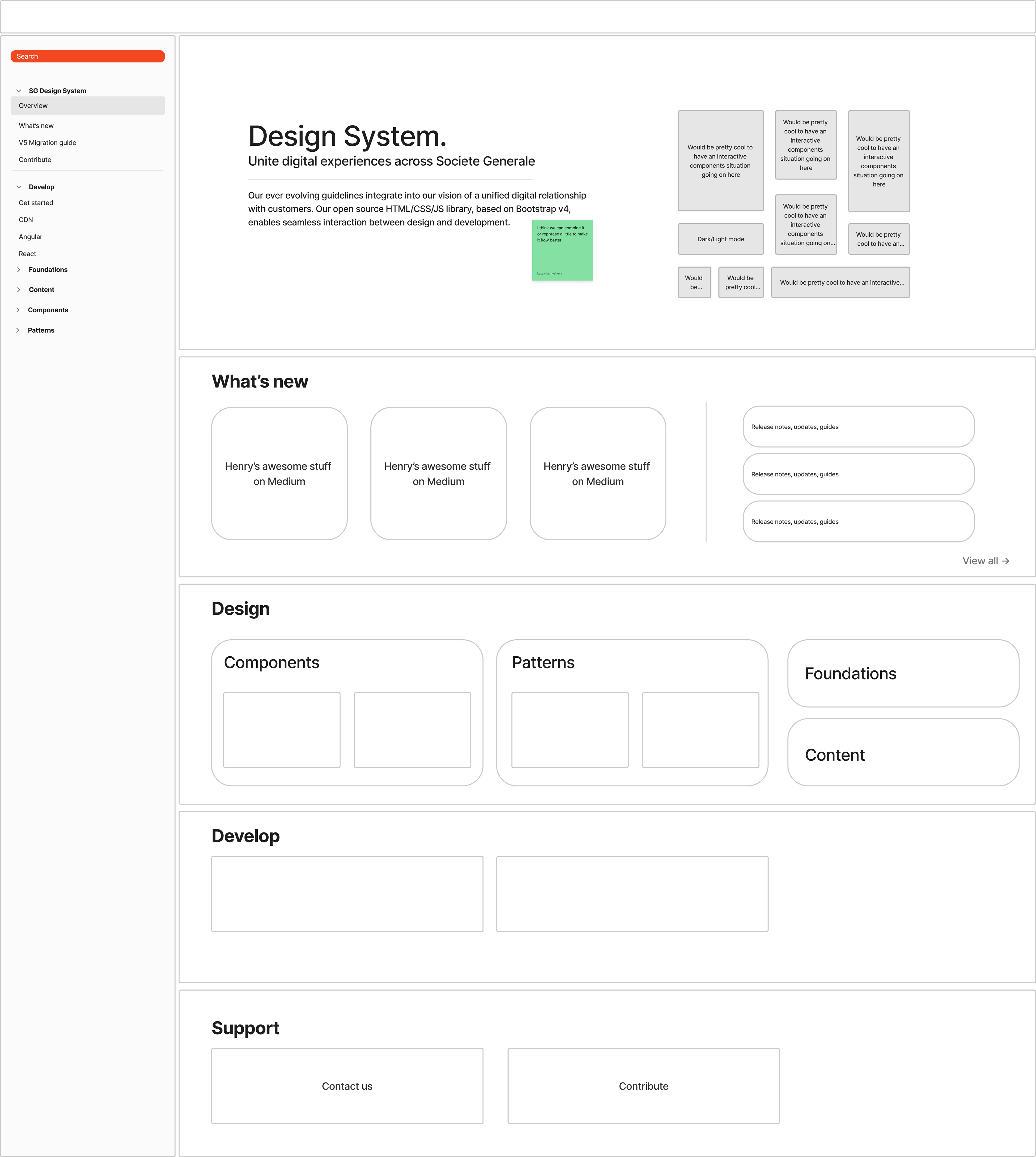Screen dimensions: 1036x1157
Task: Open the second Release notes item
Action: [859, 474]
